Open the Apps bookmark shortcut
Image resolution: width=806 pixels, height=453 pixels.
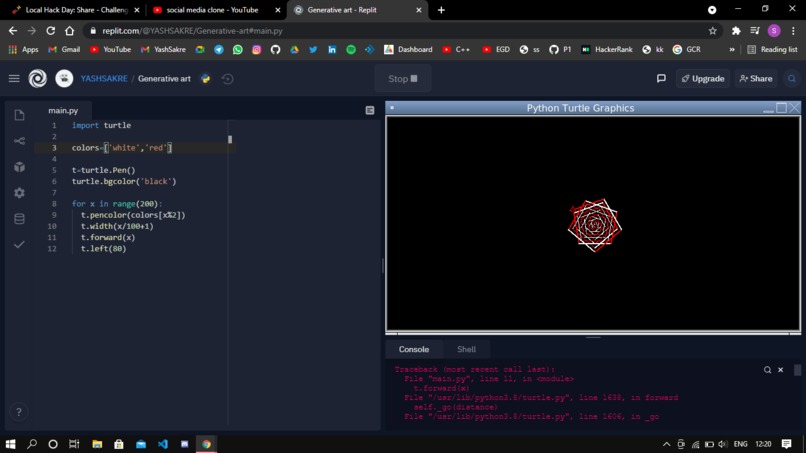click(23, 49)
